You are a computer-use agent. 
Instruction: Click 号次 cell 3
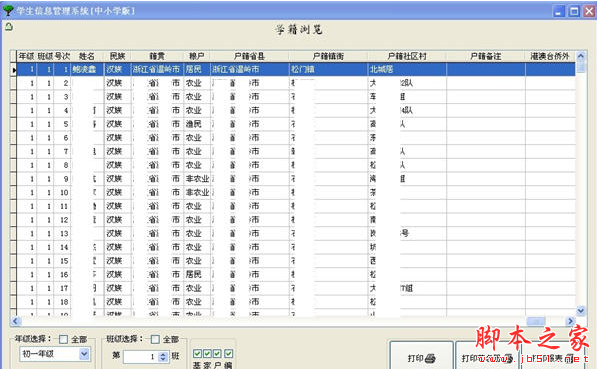pos(62,97)
